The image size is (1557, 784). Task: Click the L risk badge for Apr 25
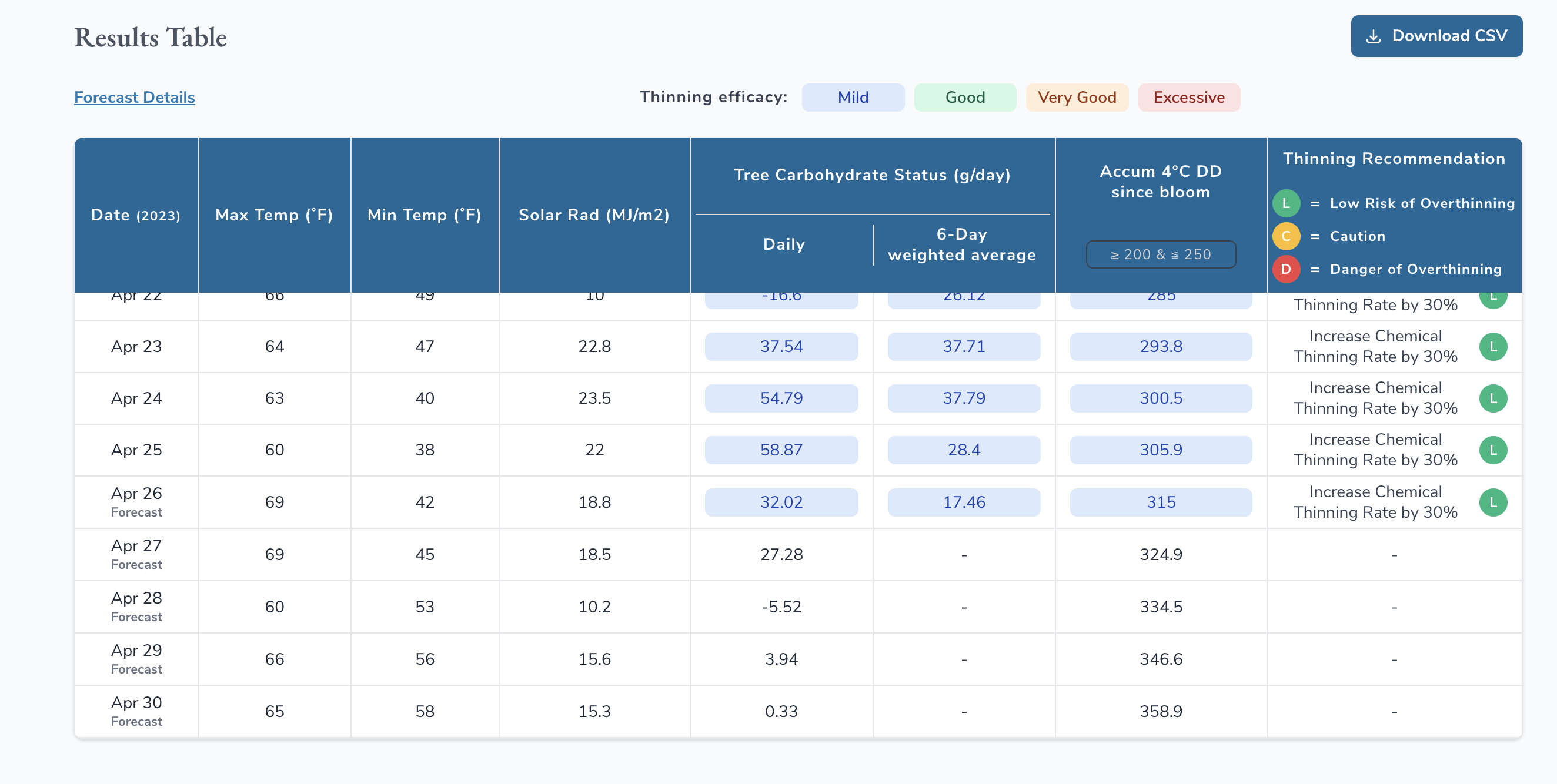tap(1492, 450)
